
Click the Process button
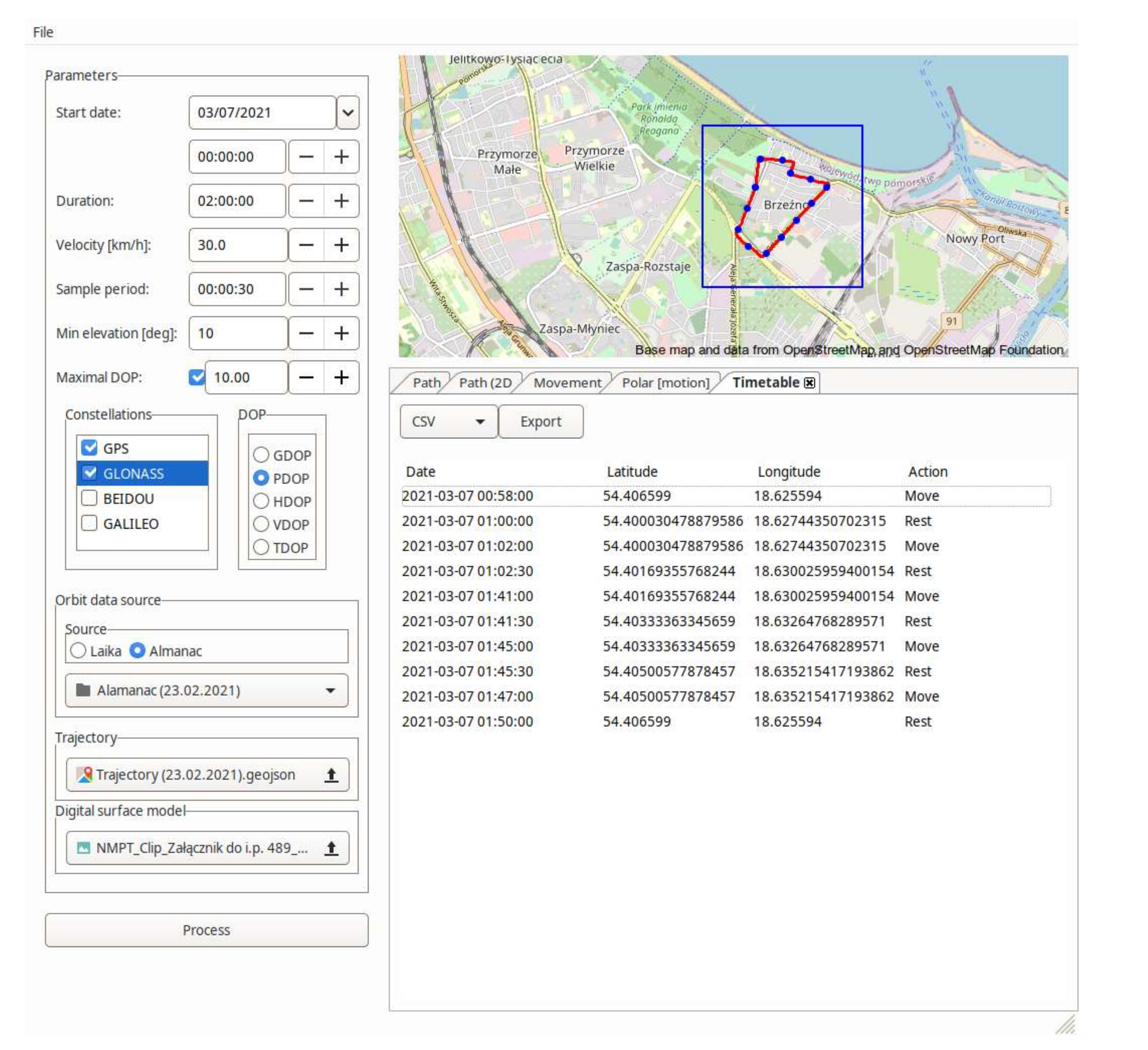tap(206, 930)
